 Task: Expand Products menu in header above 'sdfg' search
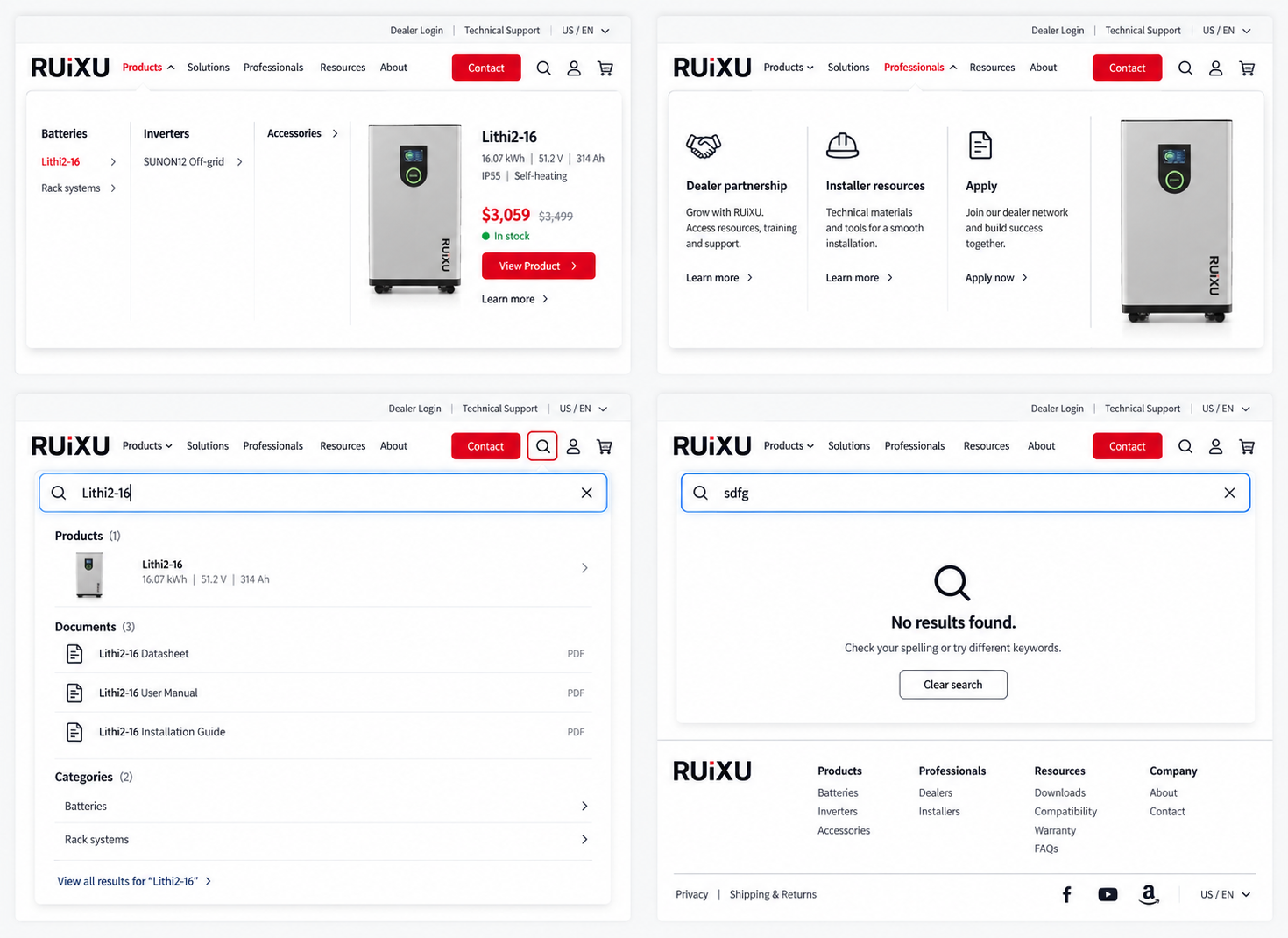tap(789, 446)
